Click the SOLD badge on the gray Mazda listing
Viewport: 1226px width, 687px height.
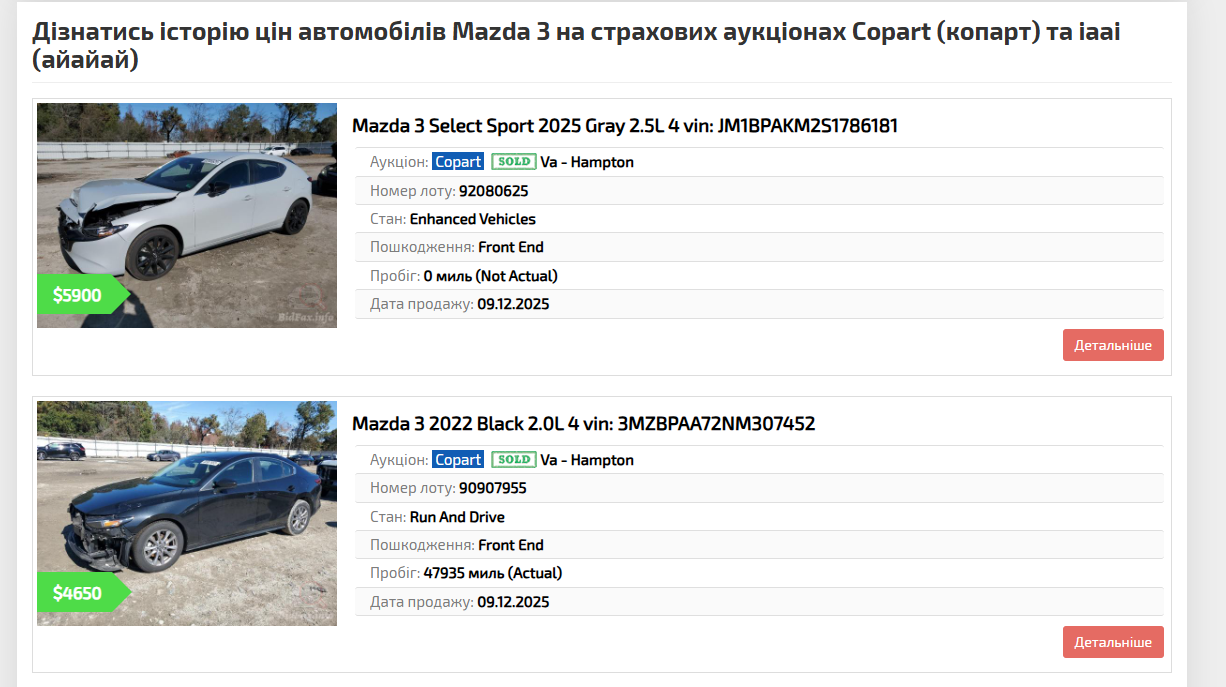point(514,162)
